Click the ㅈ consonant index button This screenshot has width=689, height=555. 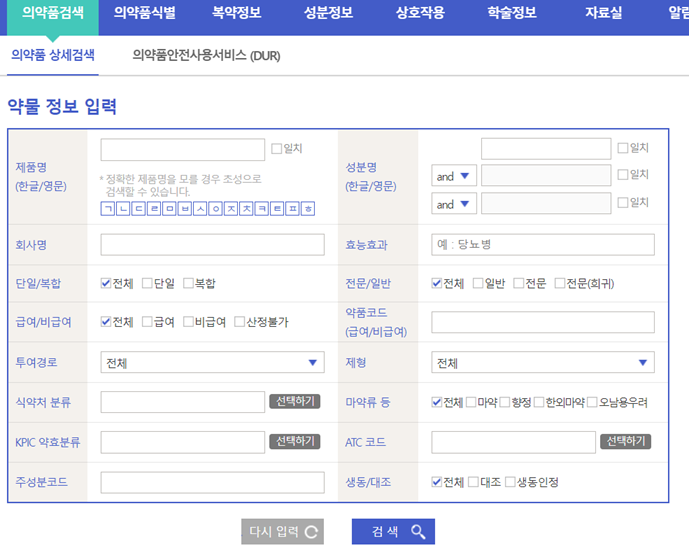(x=231, y=209)
